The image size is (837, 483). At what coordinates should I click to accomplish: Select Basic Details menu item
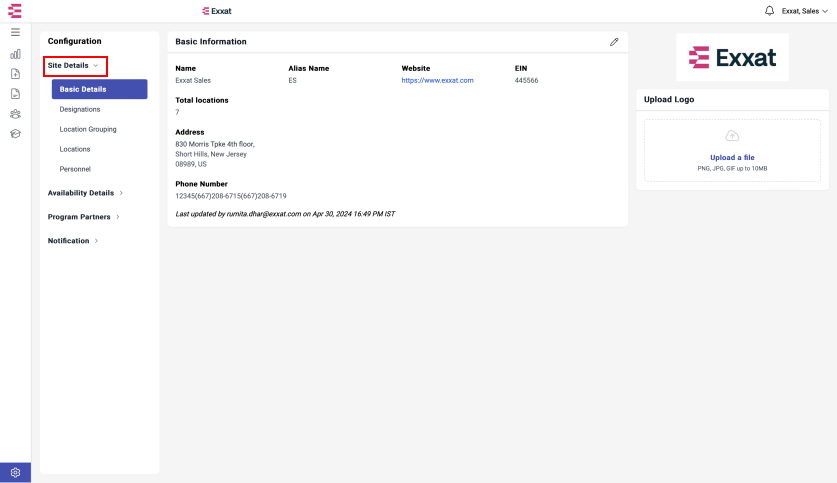pyautogui.click(x=99, y=89)
